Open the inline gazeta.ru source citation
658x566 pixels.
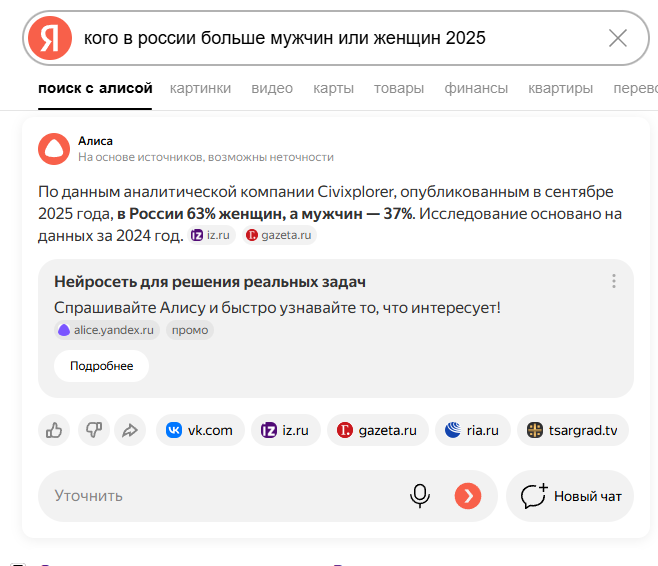pyautogui.click(x=279, y=235)
